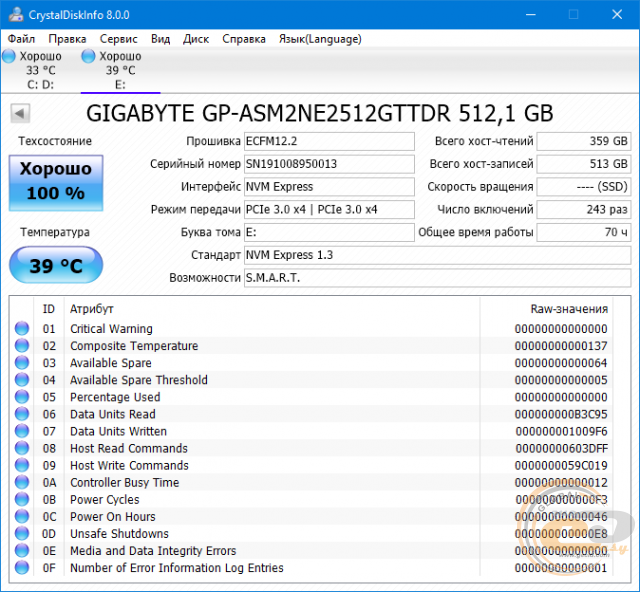Click the Возможности field S.M.A.R.T.
The width and height of the screenshot is (640, 592).
(x=438, y=278)
